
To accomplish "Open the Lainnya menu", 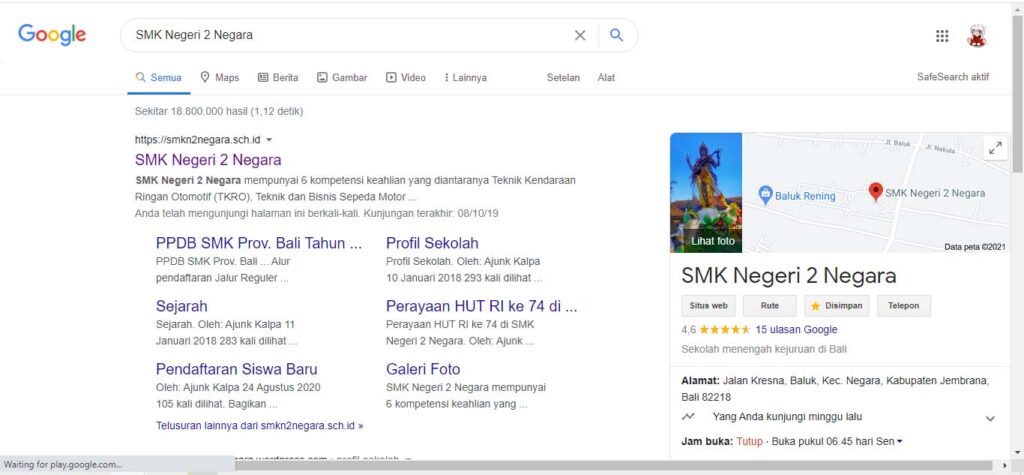I will pyautogui.click(x=465, y=77).
